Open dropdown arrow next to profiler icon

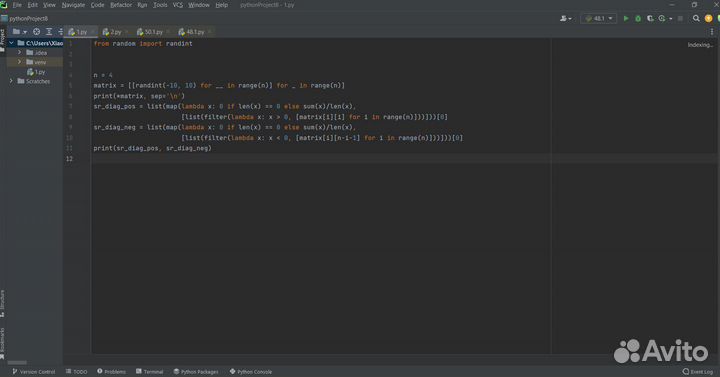(671, 19)
